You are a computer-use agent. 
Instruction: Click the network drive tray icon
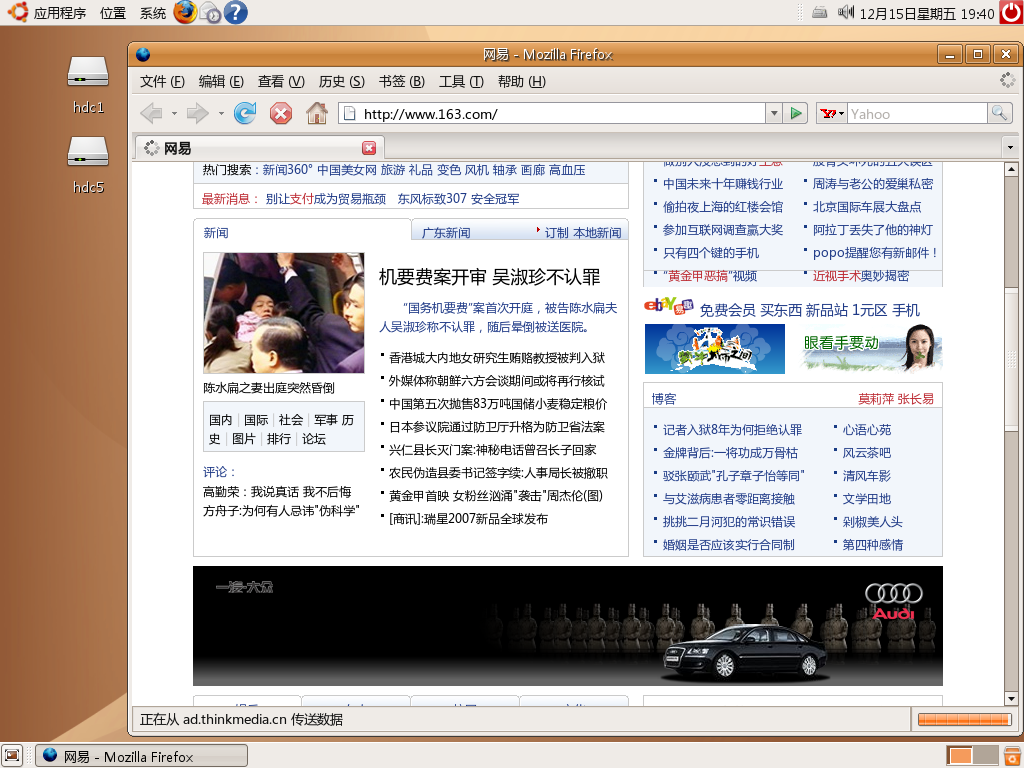pyautogui.click(x=820, y=12)
